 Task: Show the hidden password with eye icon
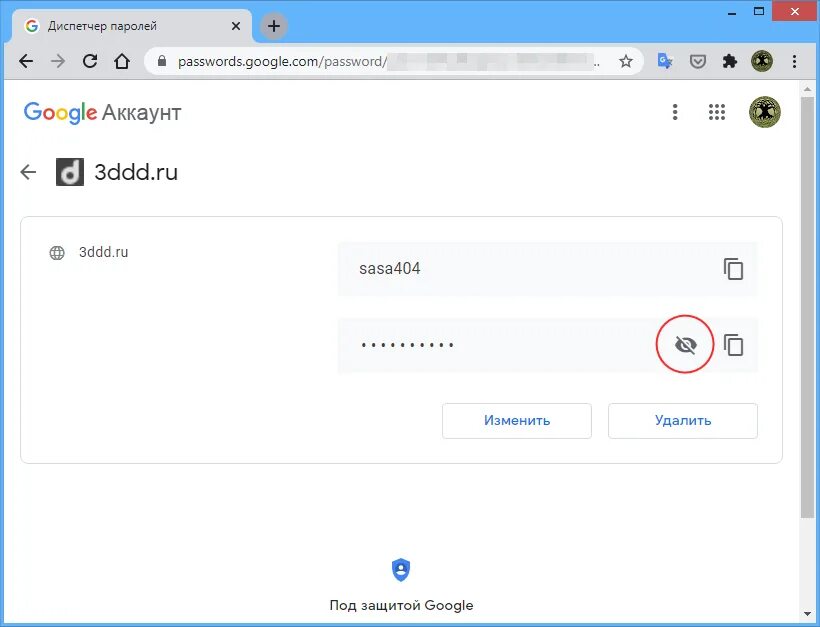[x=685, y=345]
